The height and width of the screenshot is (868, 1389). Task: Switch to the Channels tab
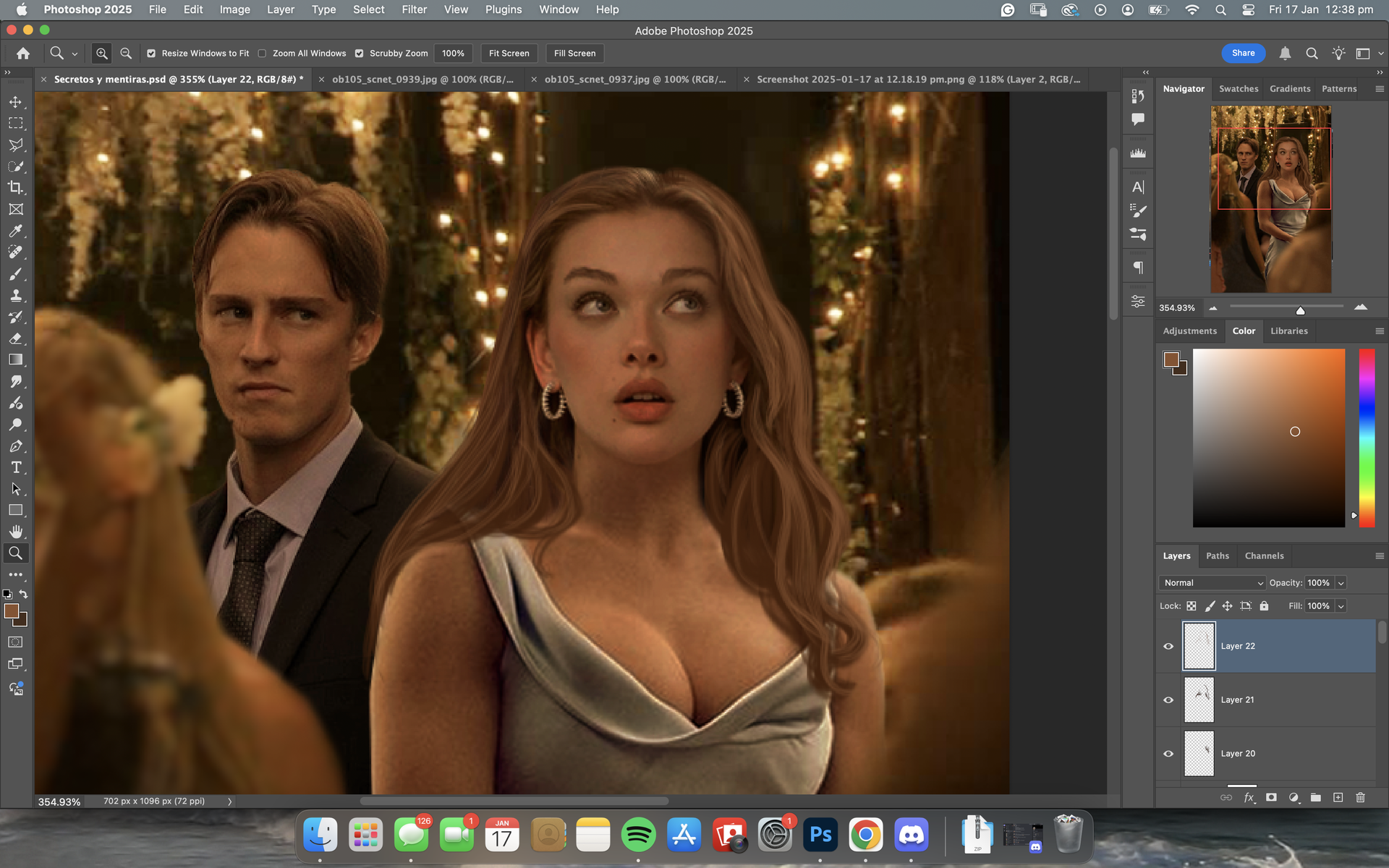tap(1264, 556)
